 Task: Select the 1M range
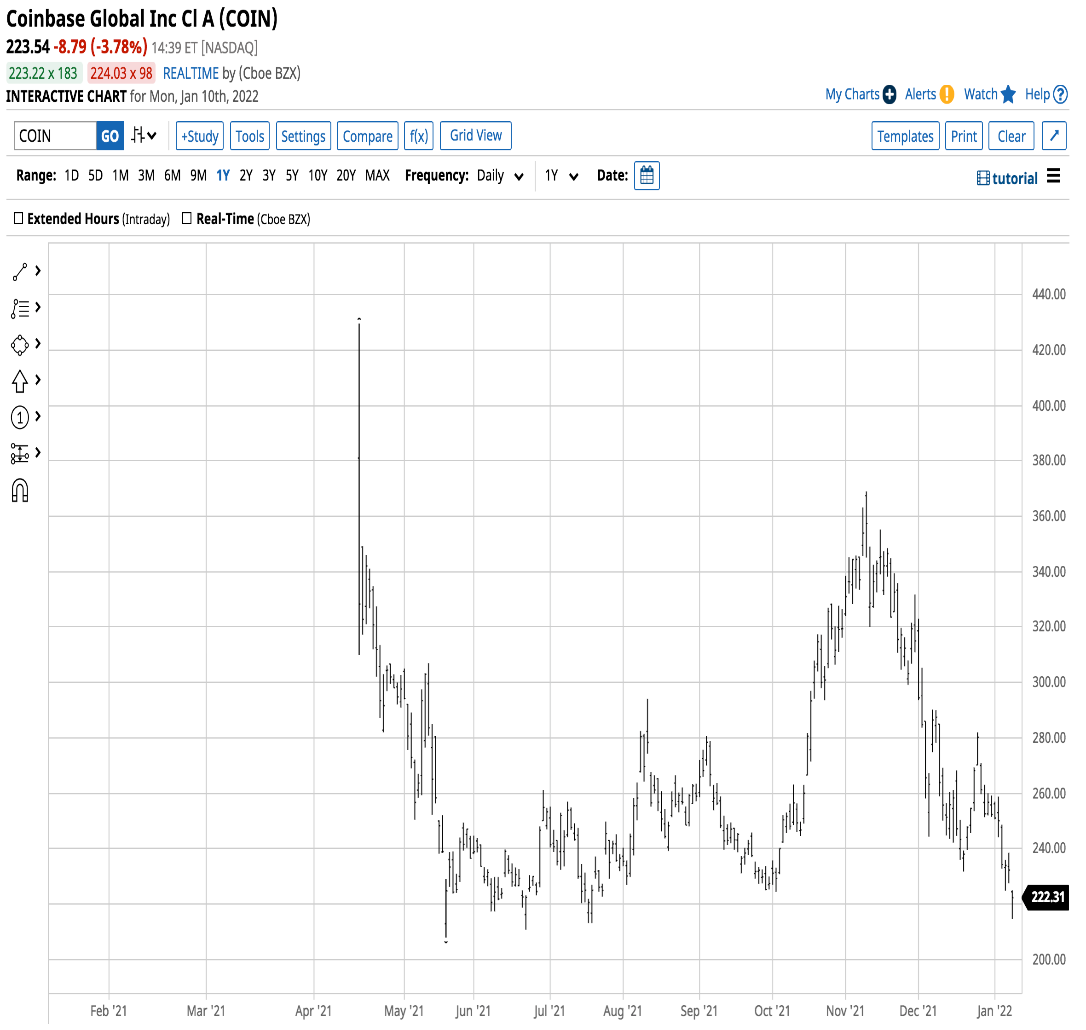(x=121, y=175)
